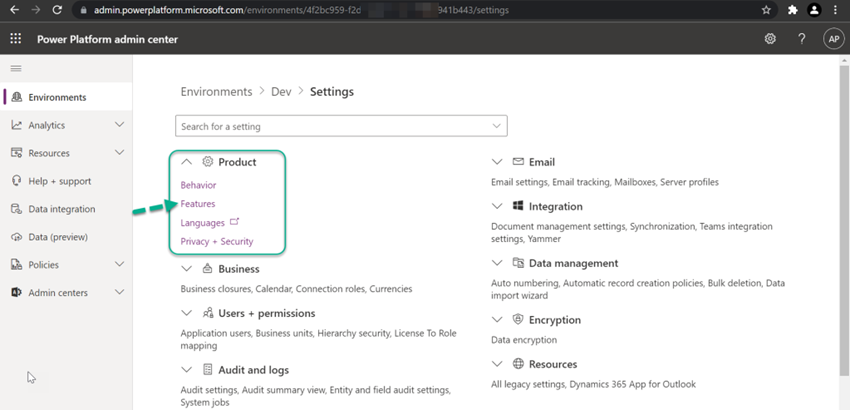
Task: Click the Analytics chart icon
Action: click(17, 125)
